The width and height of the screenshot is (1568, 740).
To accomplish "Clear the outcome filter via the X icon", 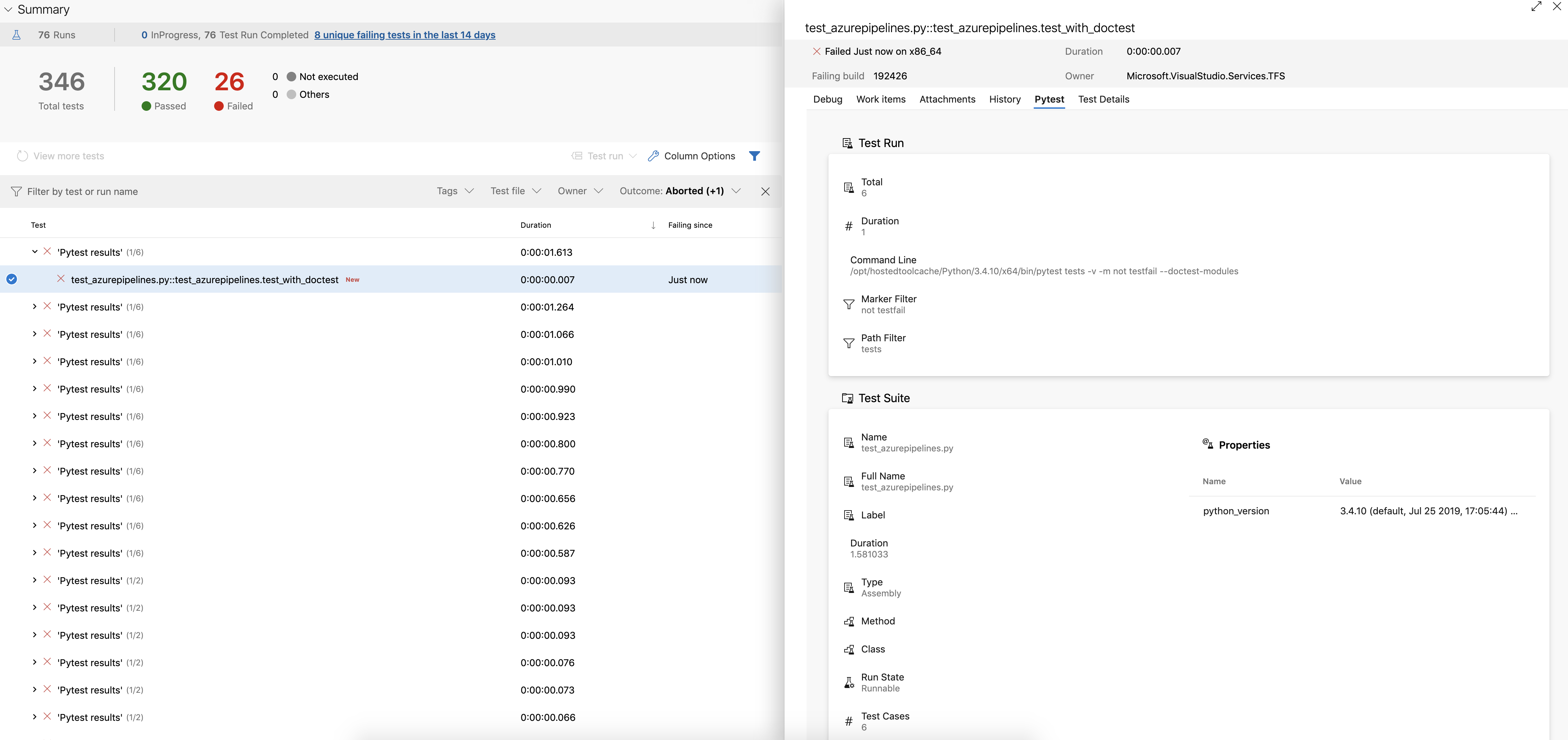I will click(765, 191).
